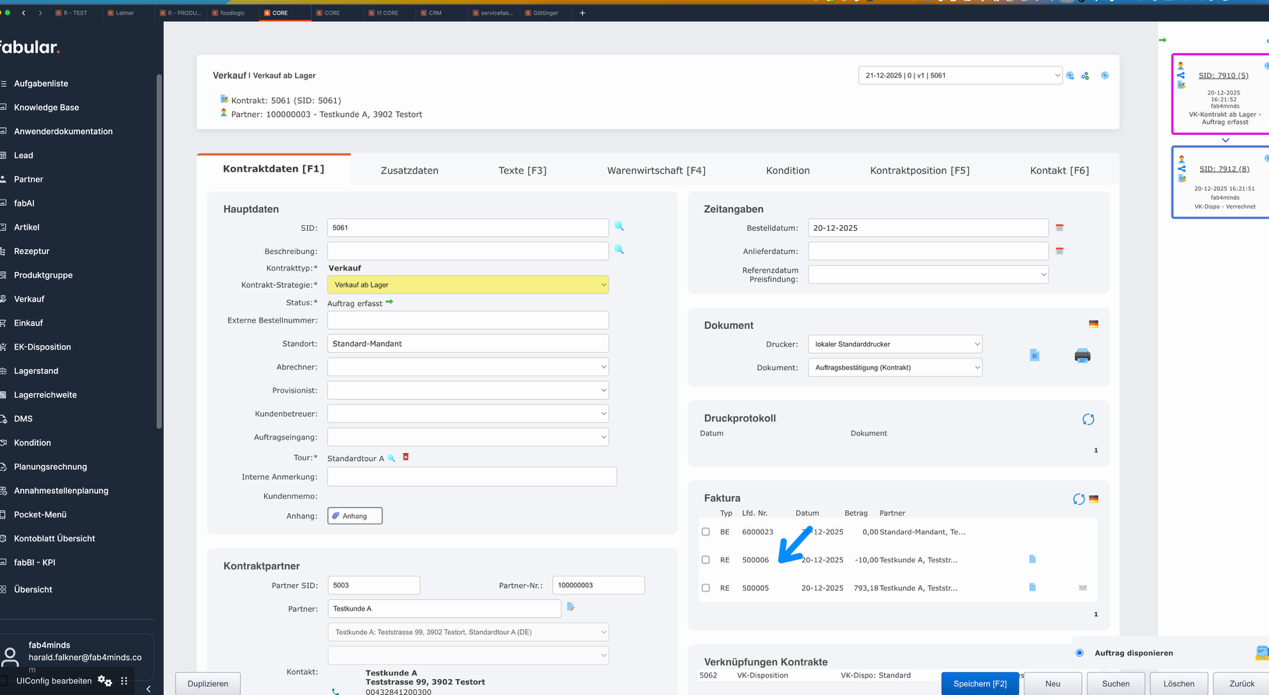The height and width of the screenshot is (695, 1269).
Task: Refresh the Druckprotokoll list
Action: [1088, 419]
